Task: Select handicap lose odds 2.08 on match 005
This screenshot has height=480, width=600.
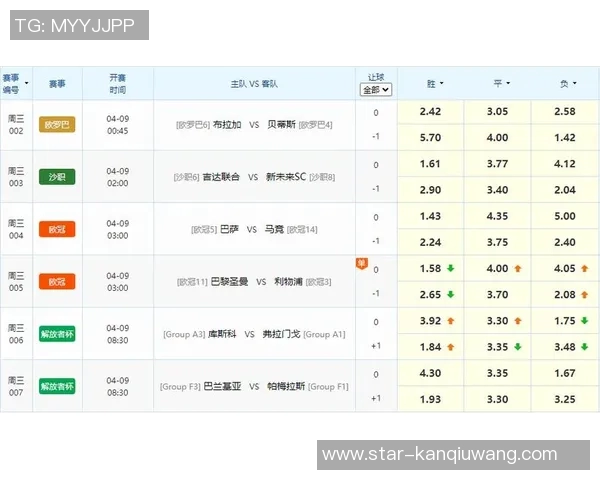Action: (565, 295)
